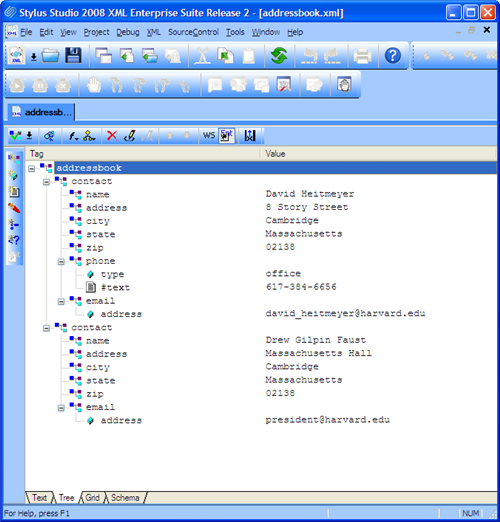Click the debug run (play) icon
500x522 pixels.
click(17, 85)
